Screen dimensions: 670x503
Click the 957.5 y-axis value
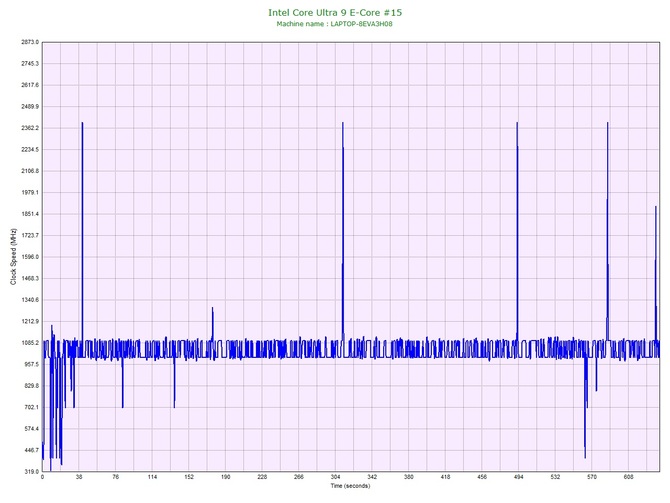pos(31,364)
